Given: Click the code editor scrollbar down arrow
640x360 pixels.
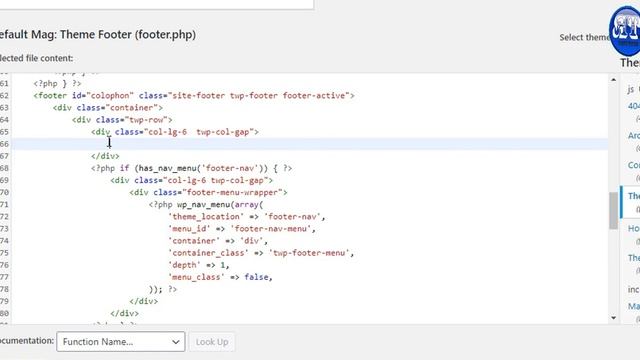Looking at the screenshot, I should pyautogui.click(x=613, y=318).
